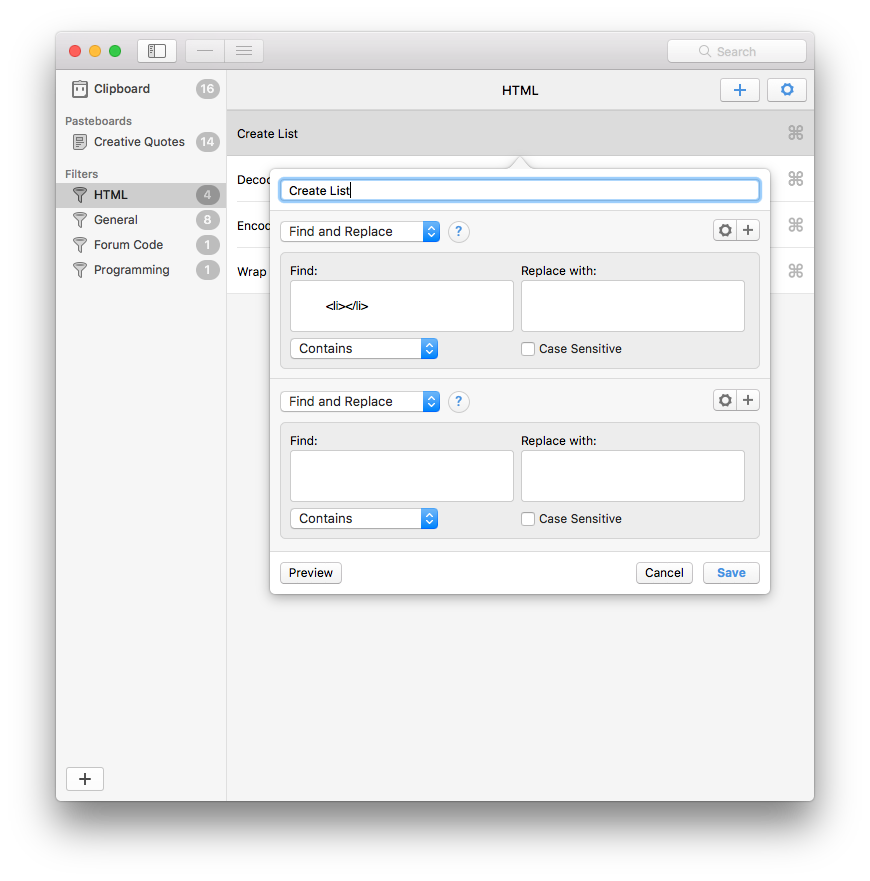Enable Case Sensitive for the second rule
Screen dimensions: 870x881
point(527,518)
